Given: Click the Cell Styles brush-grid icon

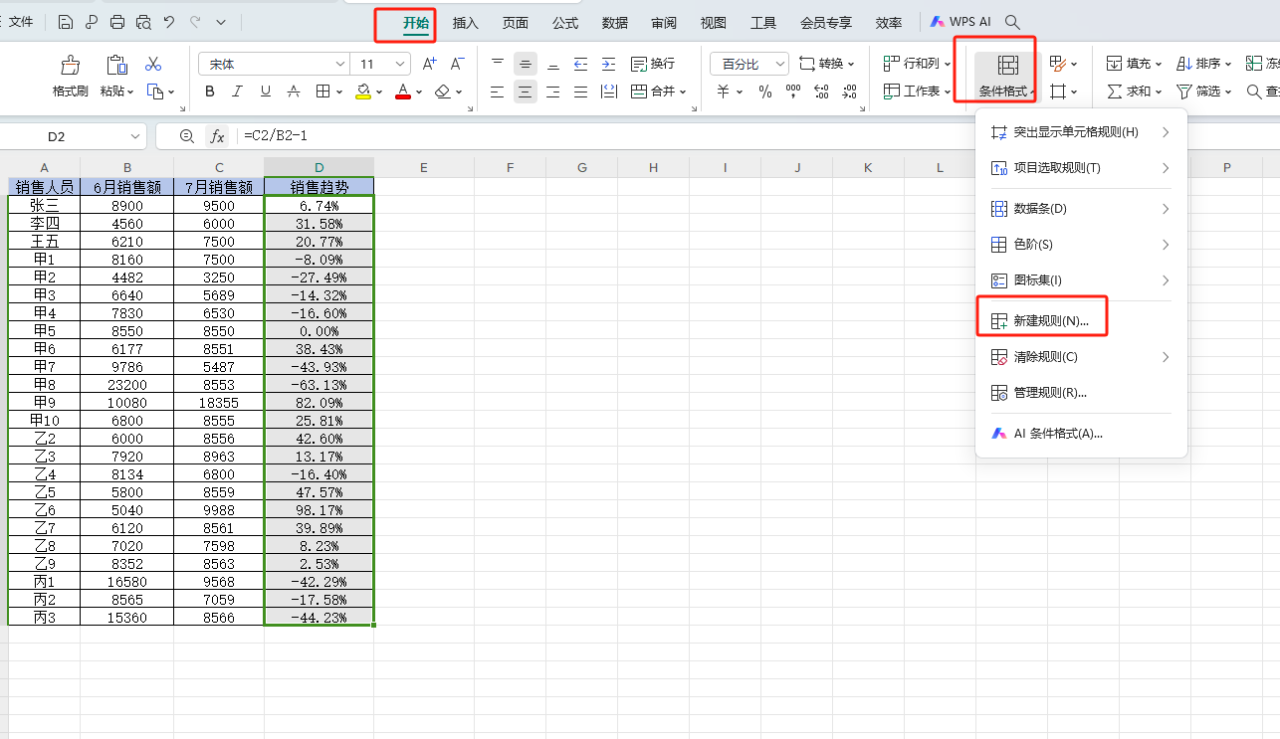Looking at the screenshot, I should point(1058,64).
